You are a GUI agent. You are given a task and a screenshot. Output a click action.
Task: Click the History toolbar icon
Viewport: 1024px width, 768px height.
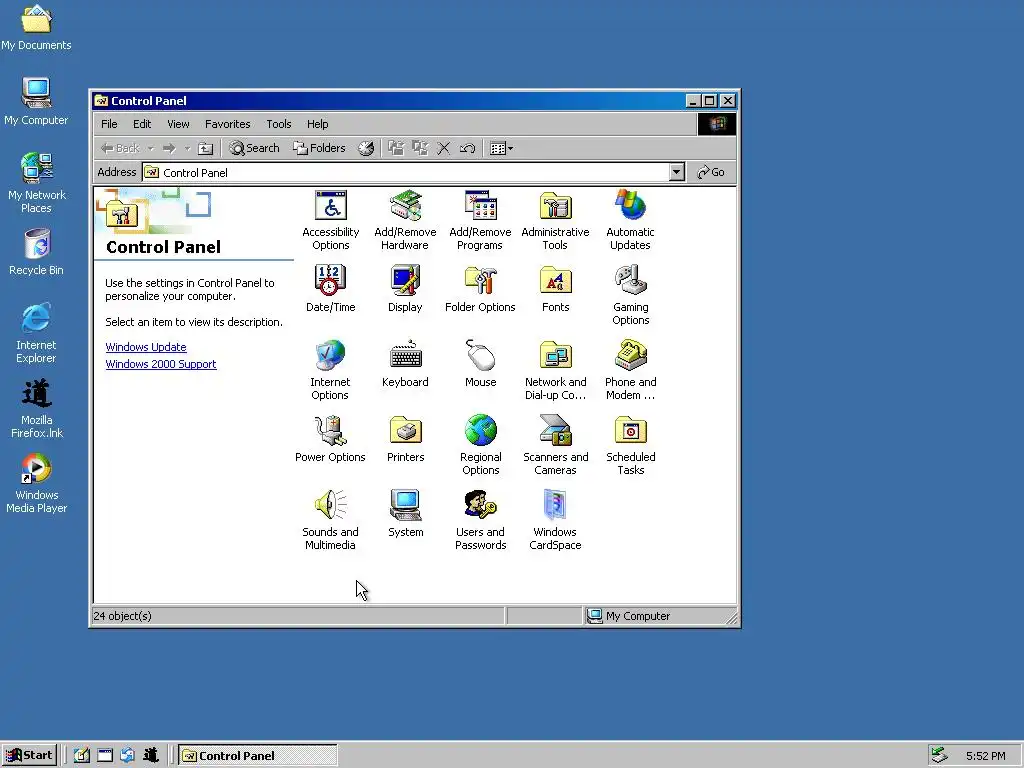(366, 148)
